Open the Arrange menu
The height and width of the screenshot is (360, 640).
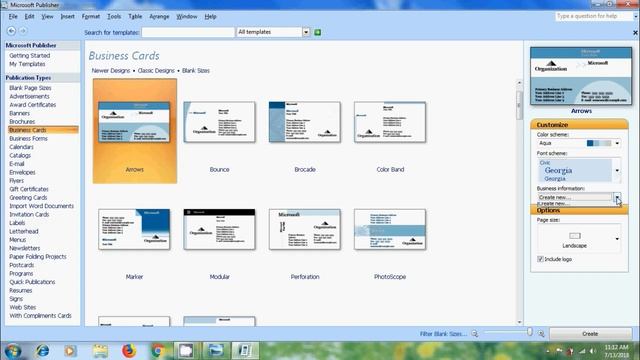point(159,17)
